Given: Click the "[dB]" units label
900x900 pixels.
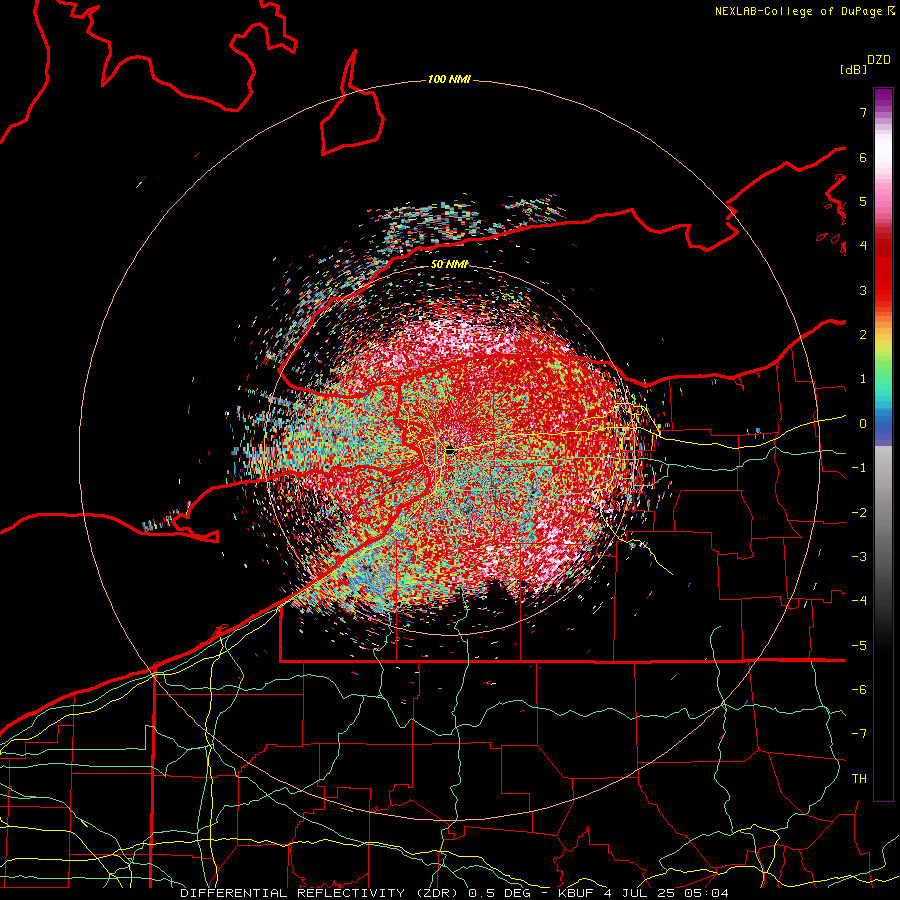Looking at the screenshot, I should click(x=853, y=69).
